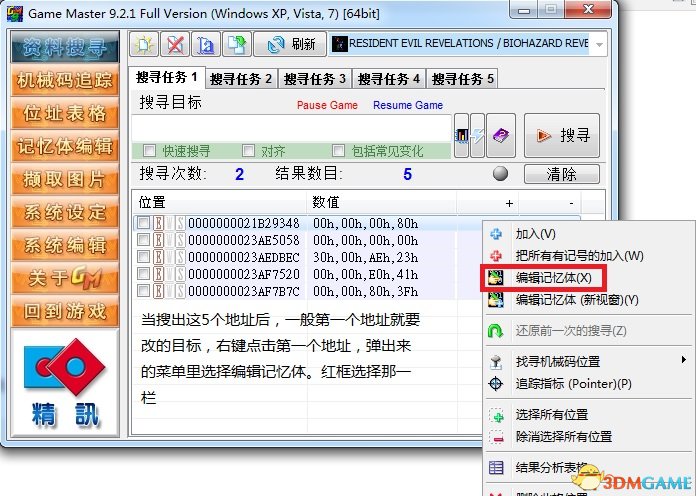Click the microscope icon for 找寻机械码位置
Viewport: 696px width, 496px height.
coord(496,361)
